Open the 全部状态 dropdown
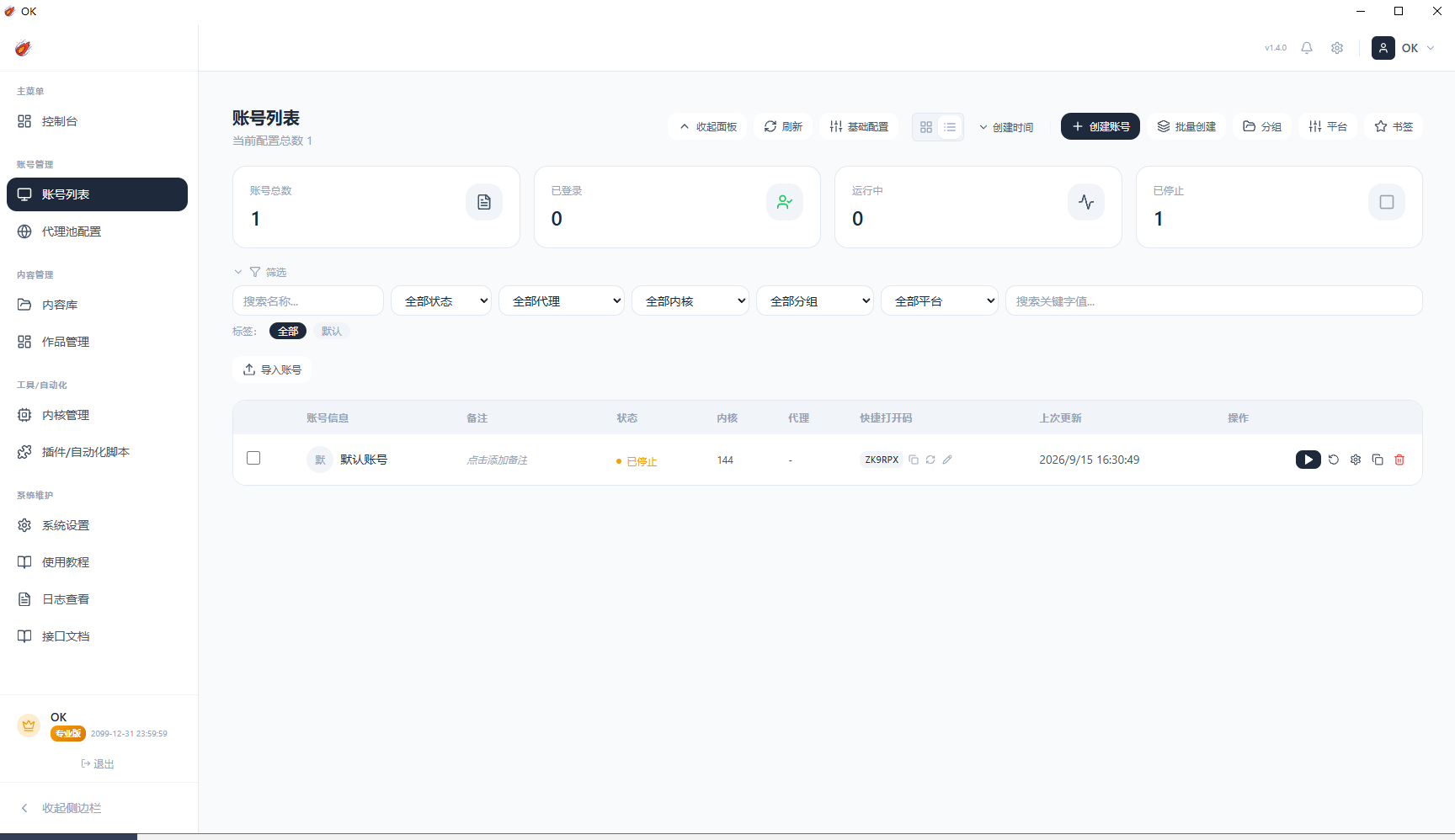This screenshot has width=1455, height=840. pyautogui.click(x=441, y=300)
